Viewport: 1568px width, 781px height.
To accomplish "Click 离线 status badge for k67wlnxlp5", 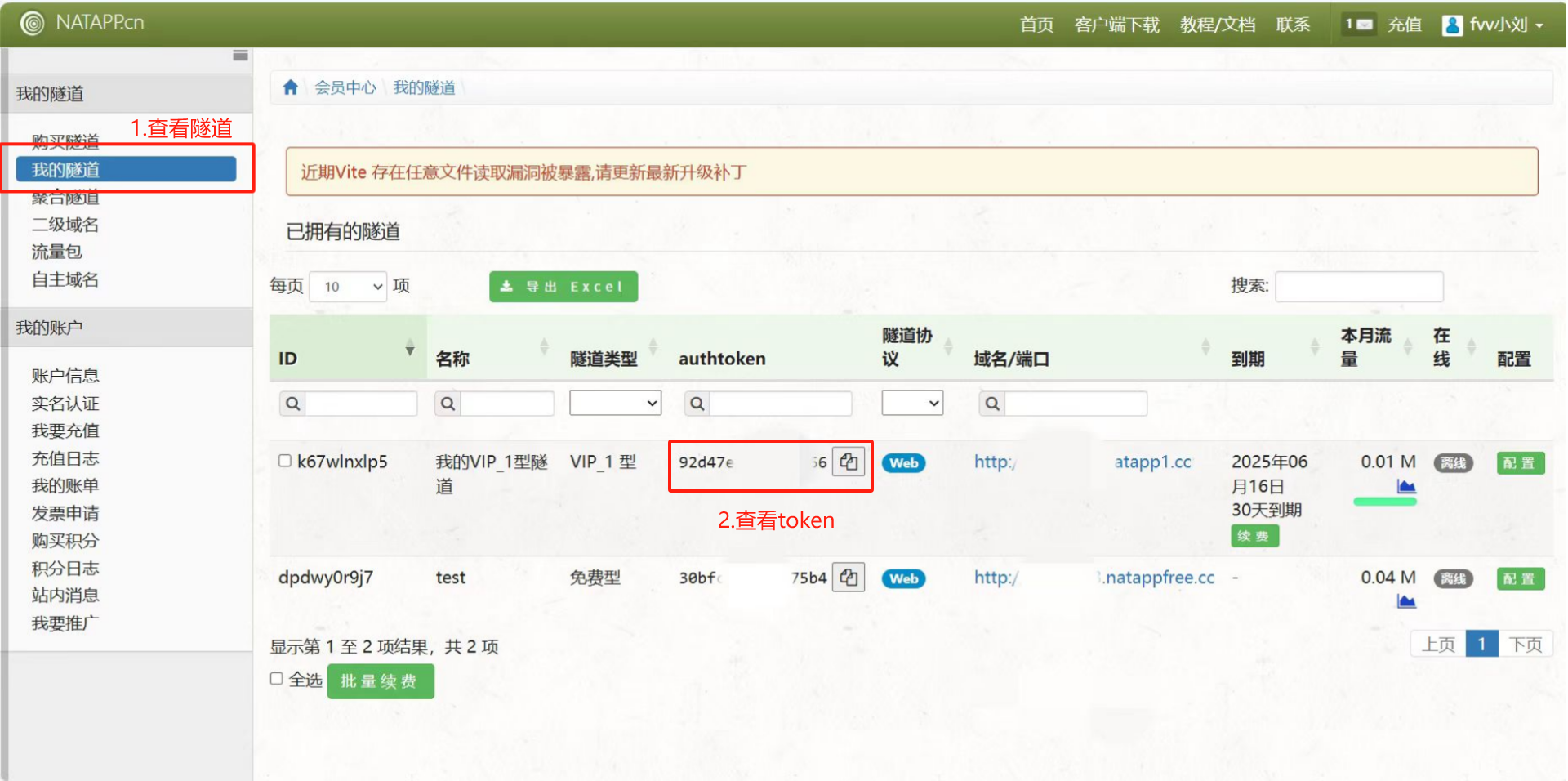I will click(x=1454, y=463).
